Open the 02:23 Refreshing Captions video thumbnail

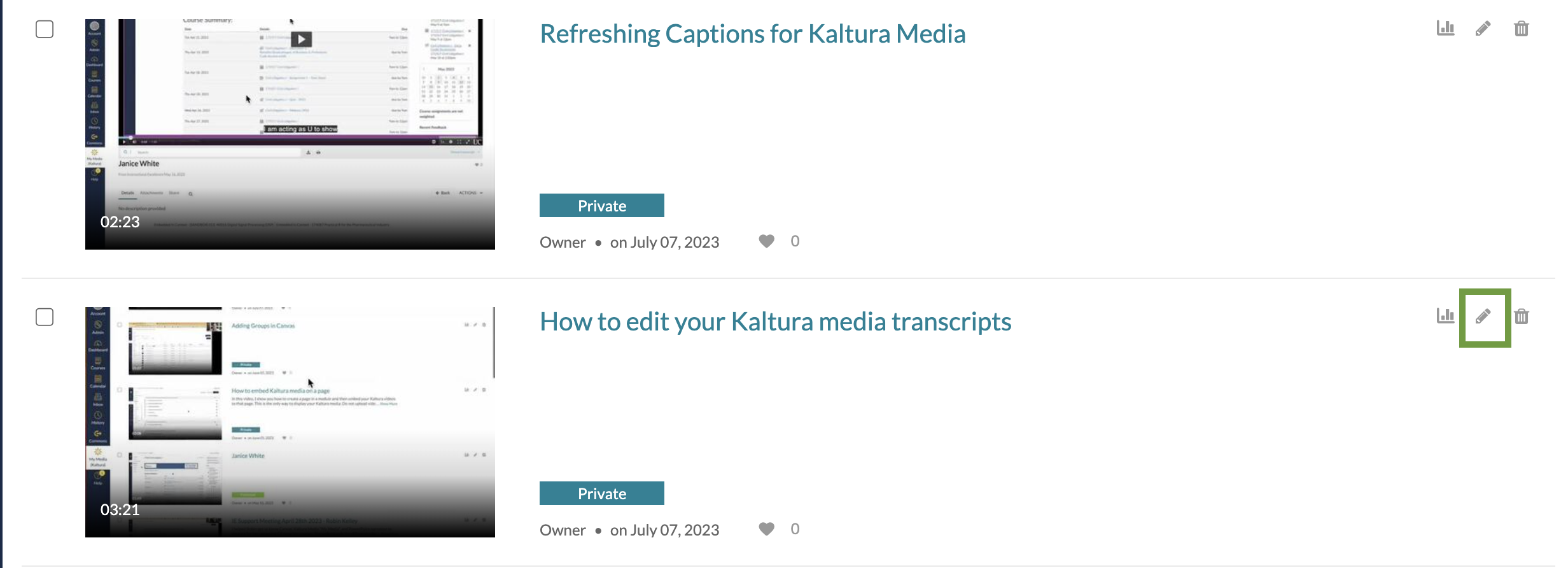click(290, 134)
